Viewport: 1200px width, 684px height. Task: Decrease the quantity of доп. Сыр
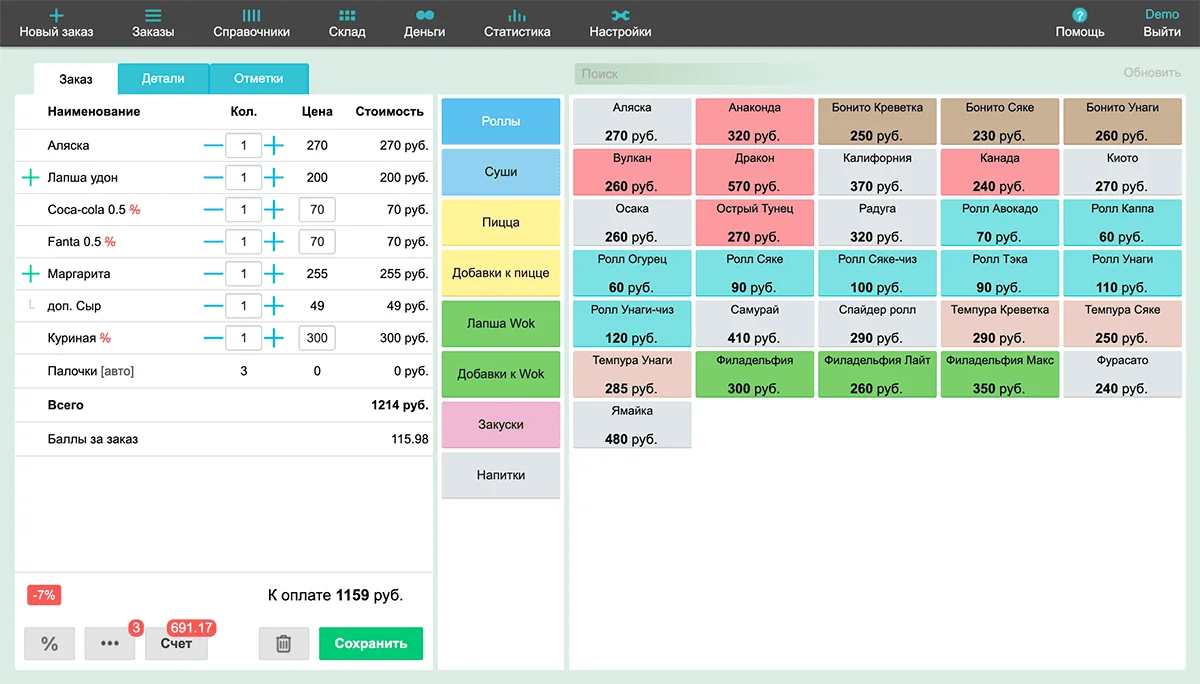tap(213, 306)
